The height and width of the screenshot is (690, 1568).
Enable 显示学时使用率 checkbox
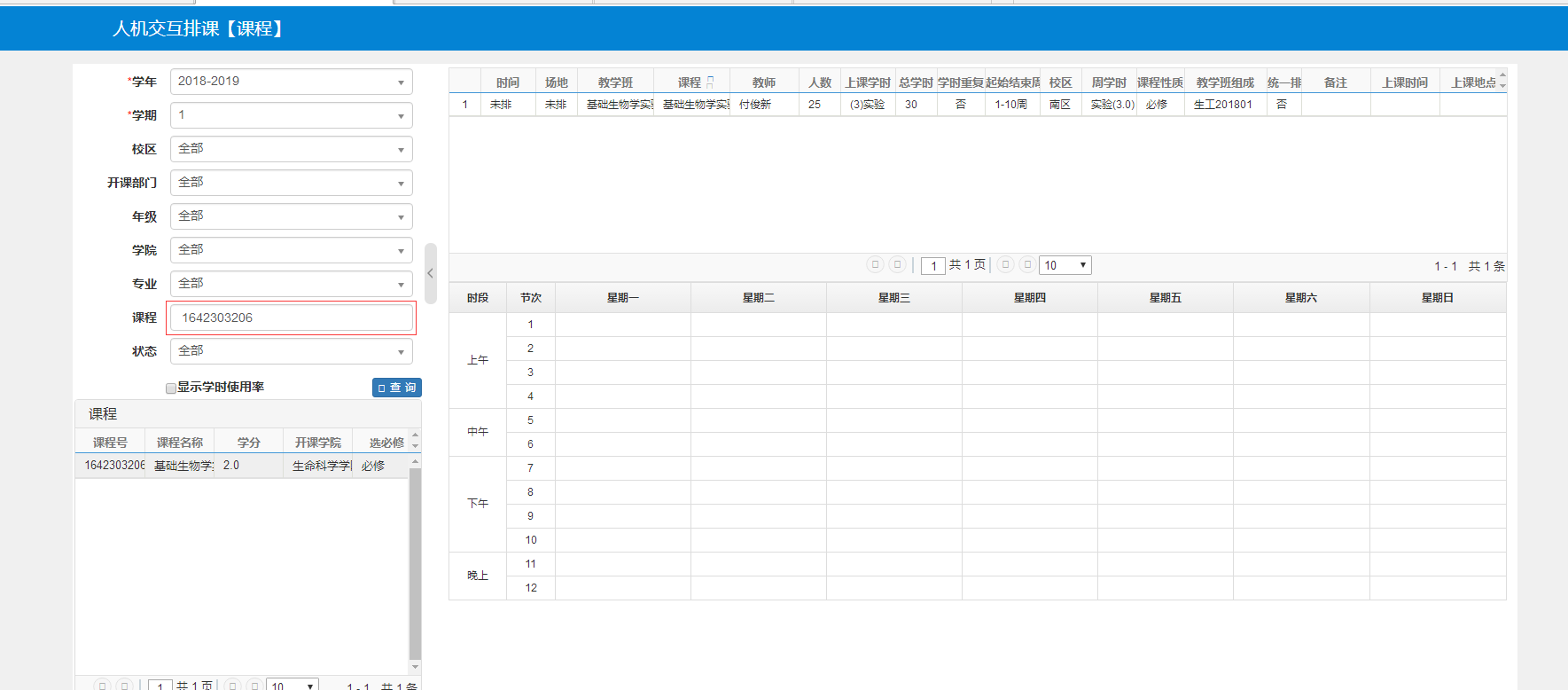pyautogui.click(x=171, y=388)
